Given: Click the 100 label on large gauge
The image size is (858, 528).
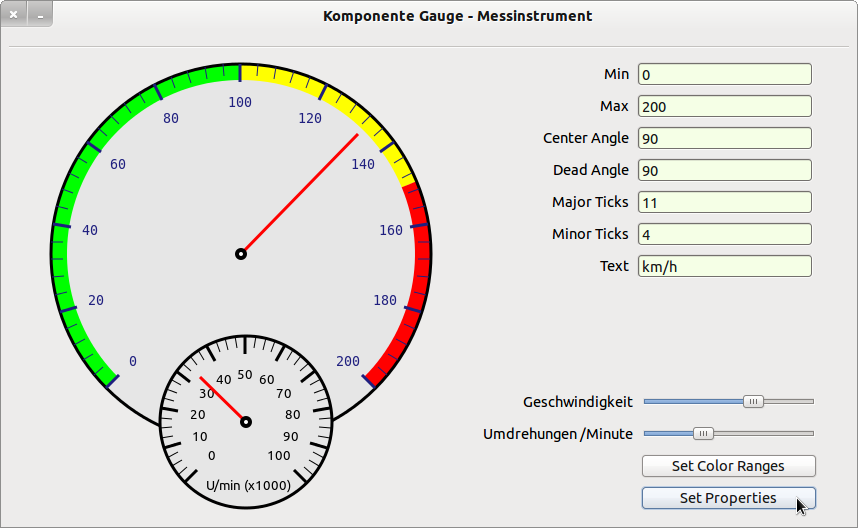Looking at the screenshot, I should click(240, 102).
